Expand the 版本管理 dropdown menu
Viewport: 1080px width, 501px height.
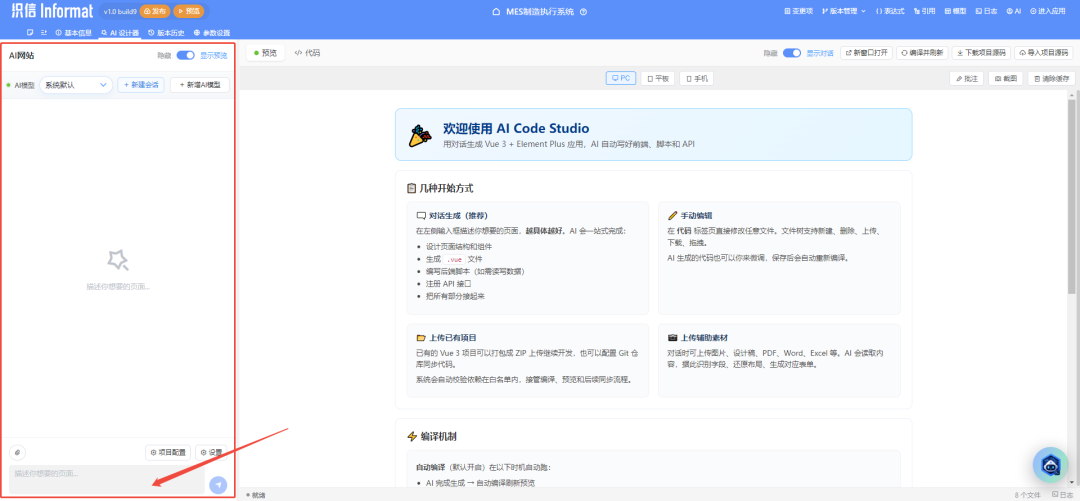[844, 11]
